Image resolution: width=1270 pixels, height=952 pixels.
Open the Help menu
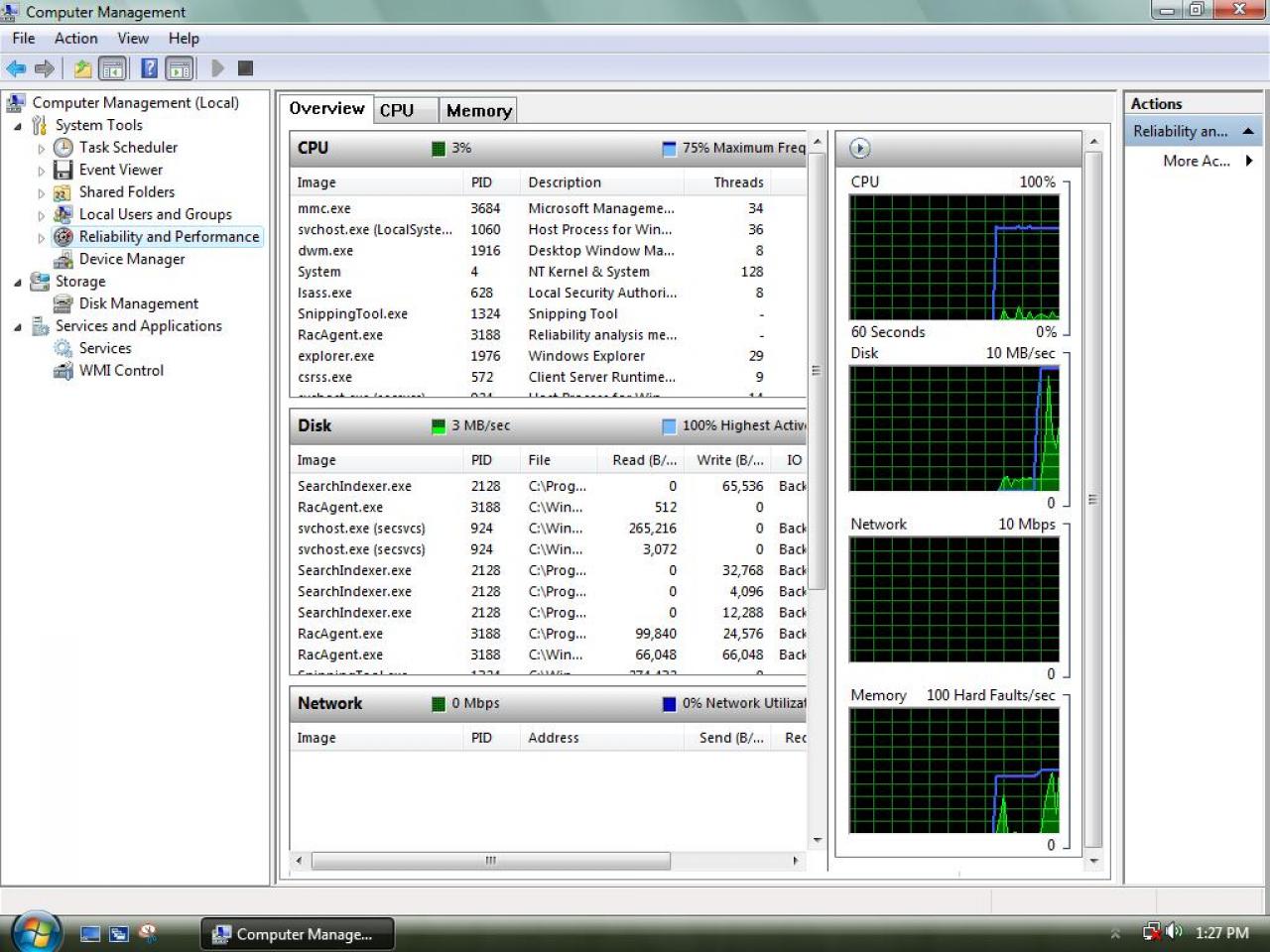pos(184,38)
